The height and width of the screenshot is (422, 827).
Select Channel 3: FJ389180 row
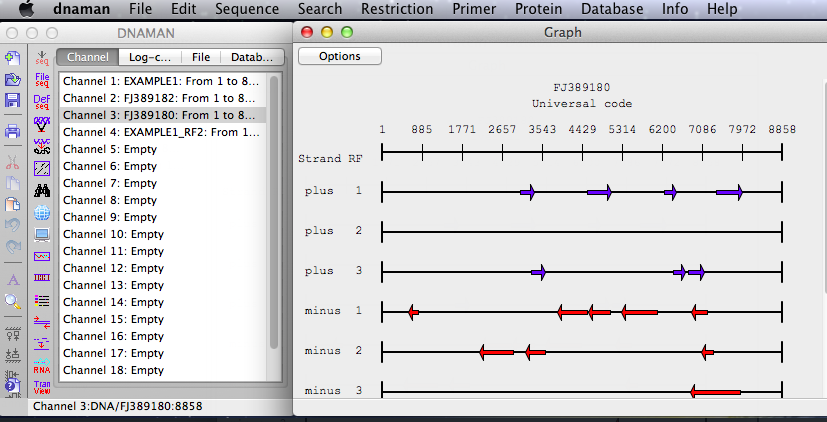tap(162, 115)
